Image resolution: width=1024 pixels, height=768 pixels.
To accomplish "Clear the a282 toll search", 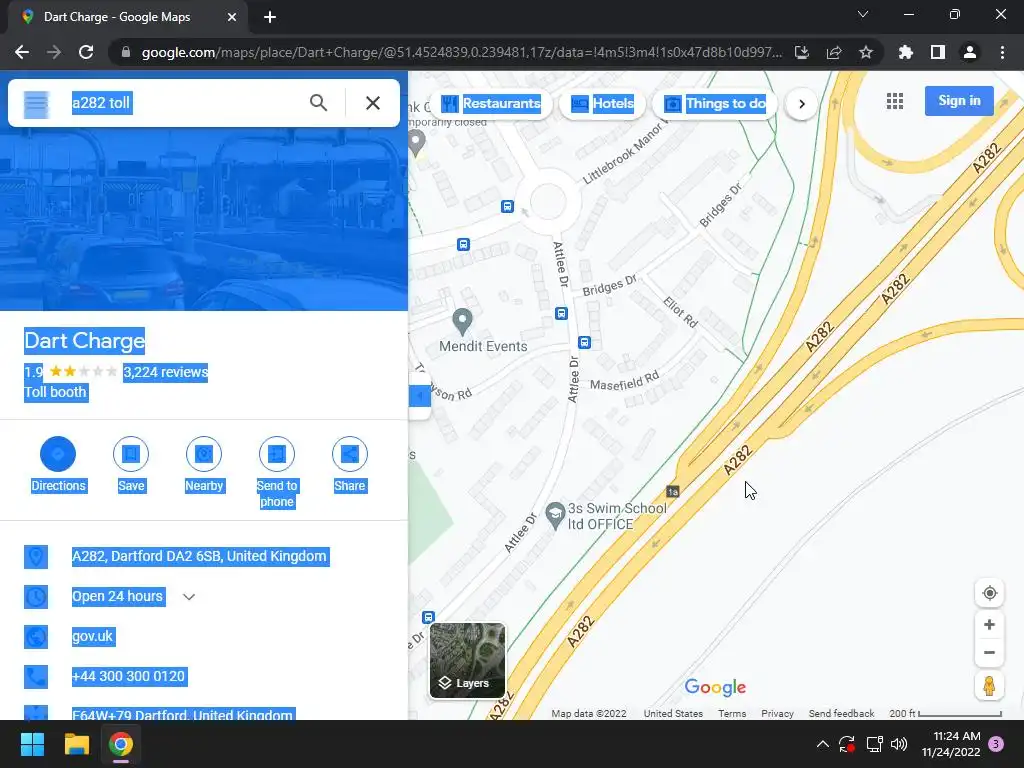I will (373, 103).
